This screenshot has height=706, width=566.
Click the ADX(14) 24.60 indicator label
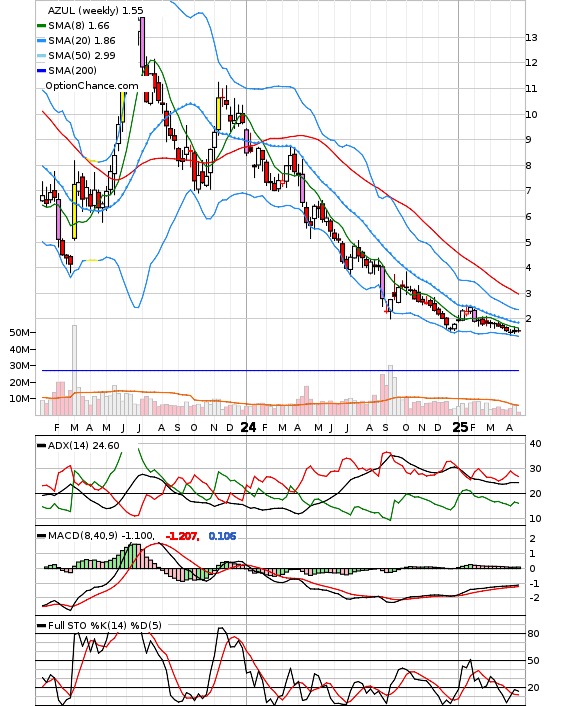84,446
